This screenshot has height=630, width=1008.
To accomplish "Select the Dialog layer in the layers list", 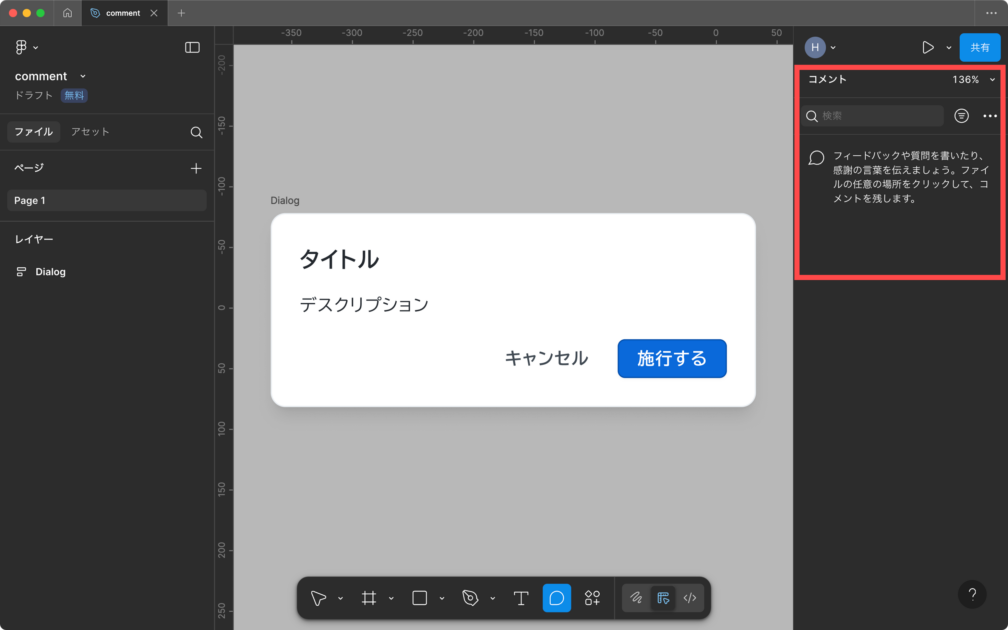I will coord(50,272).
